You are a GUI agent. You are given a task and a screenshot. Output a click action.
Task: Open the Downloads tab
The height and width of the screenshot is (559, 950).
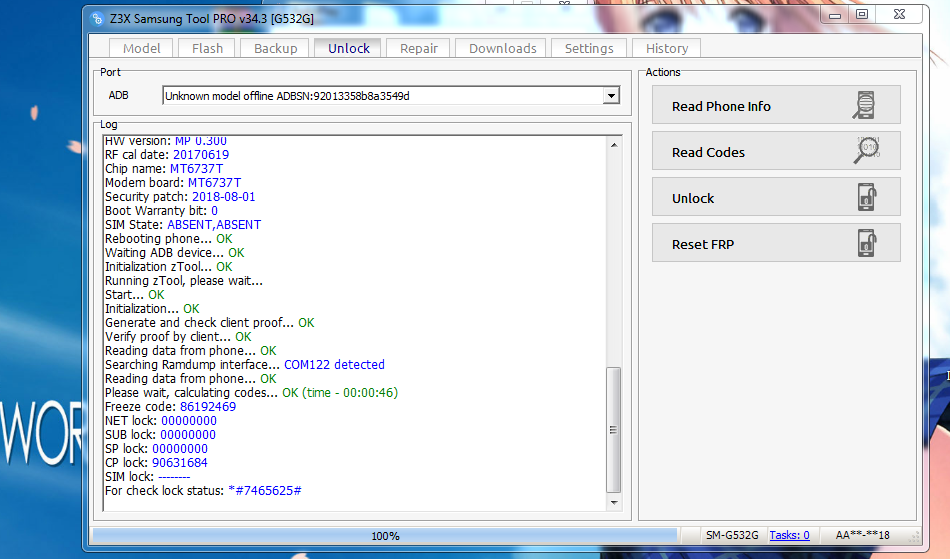coord(502,48)
